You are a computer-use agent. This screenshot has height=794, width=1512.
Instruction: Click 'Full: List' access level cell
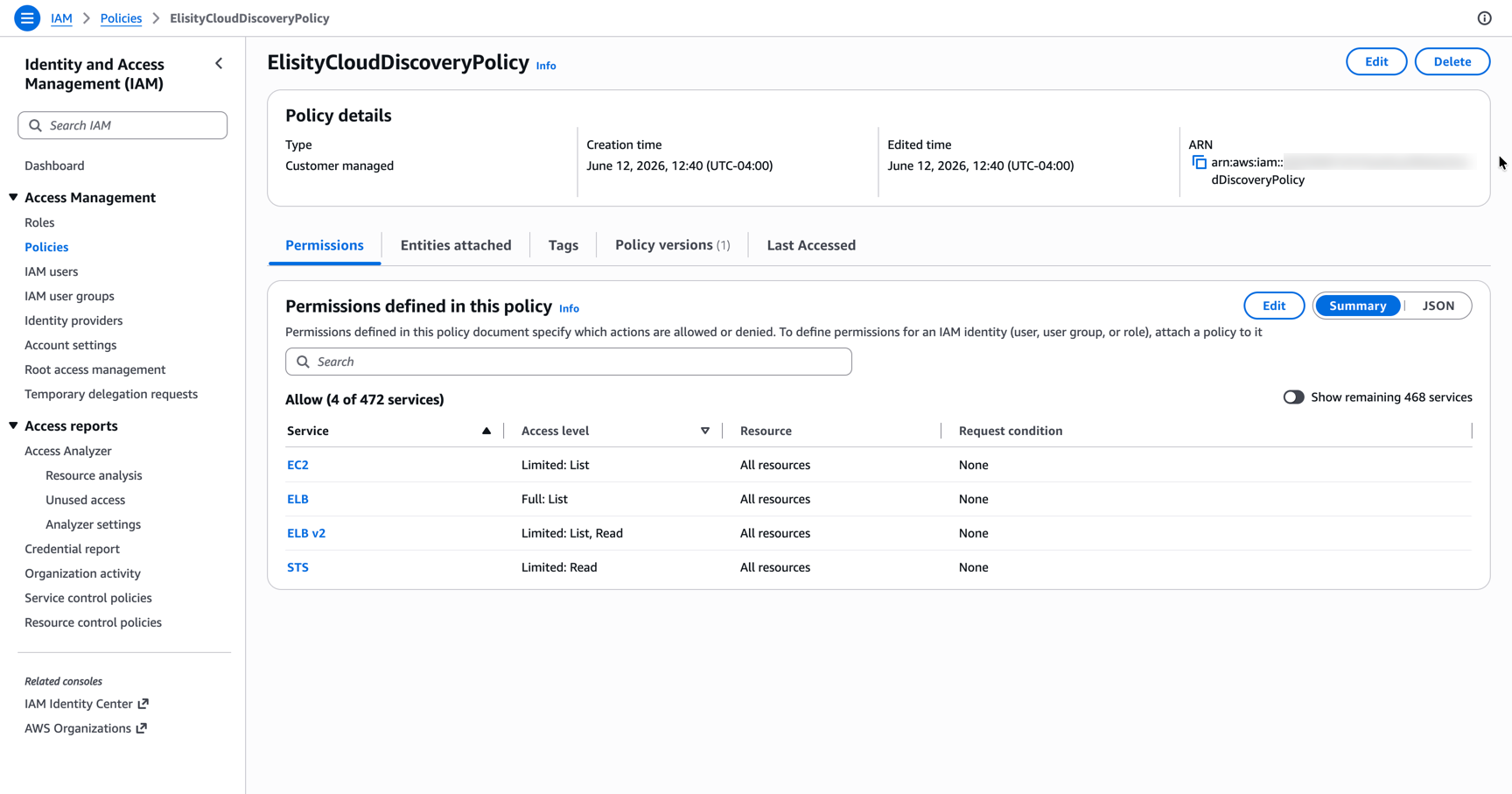click(x=544, y=499)
